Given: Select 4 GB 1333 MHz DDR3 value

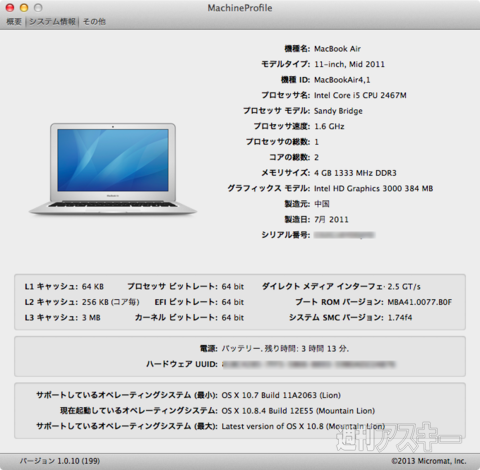Looking at the screenshot, I should click(355, 173).
